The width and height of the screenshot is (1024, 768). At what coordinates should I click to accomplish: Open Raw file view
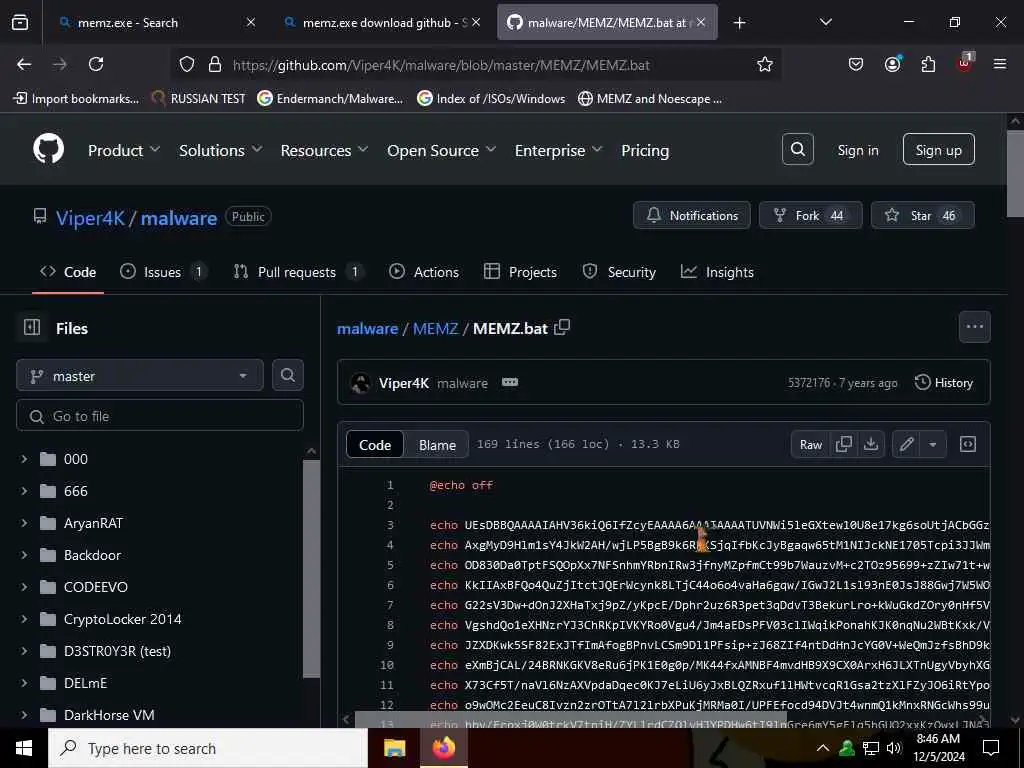click(810, 444)
